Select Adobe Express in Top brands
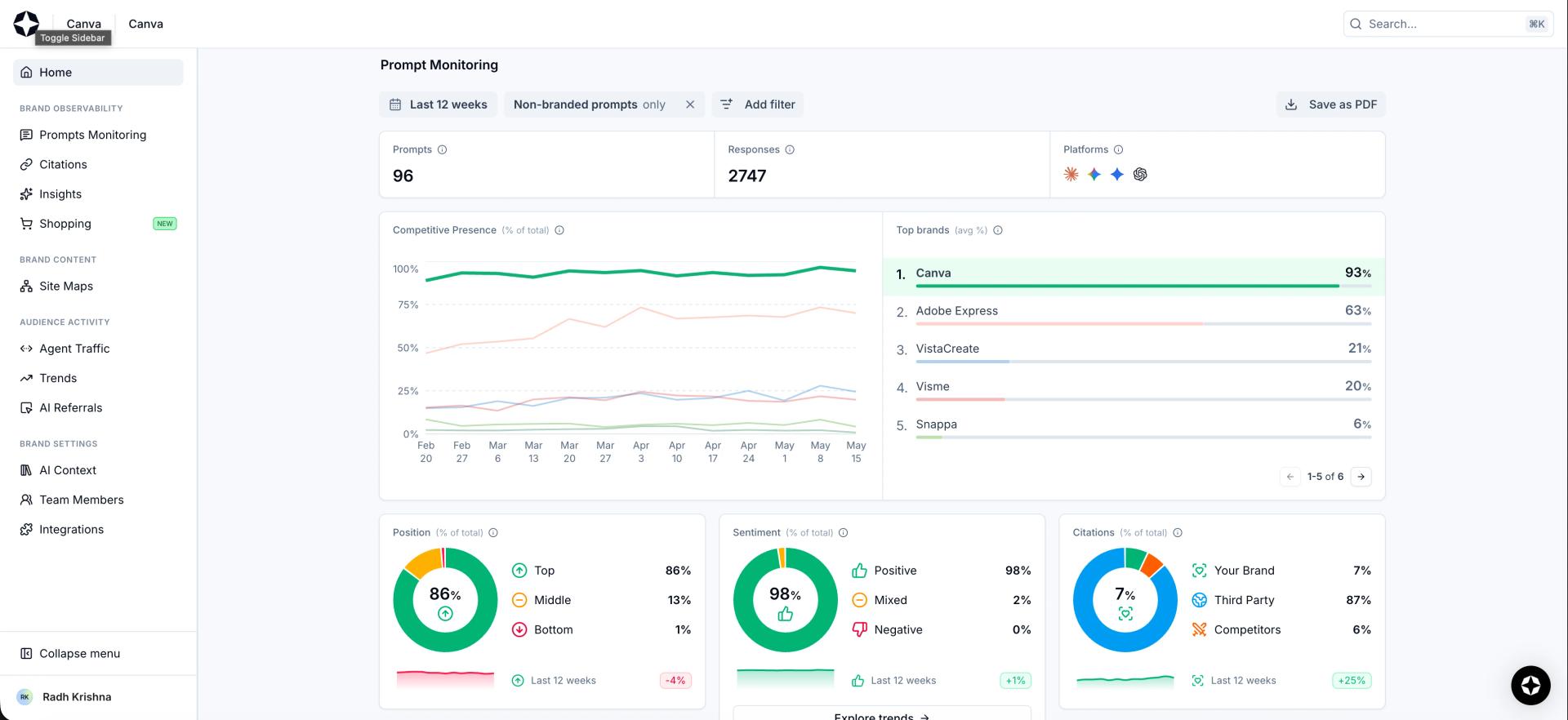This screenshot has width=1568, height=720. tap(1134, 314)
